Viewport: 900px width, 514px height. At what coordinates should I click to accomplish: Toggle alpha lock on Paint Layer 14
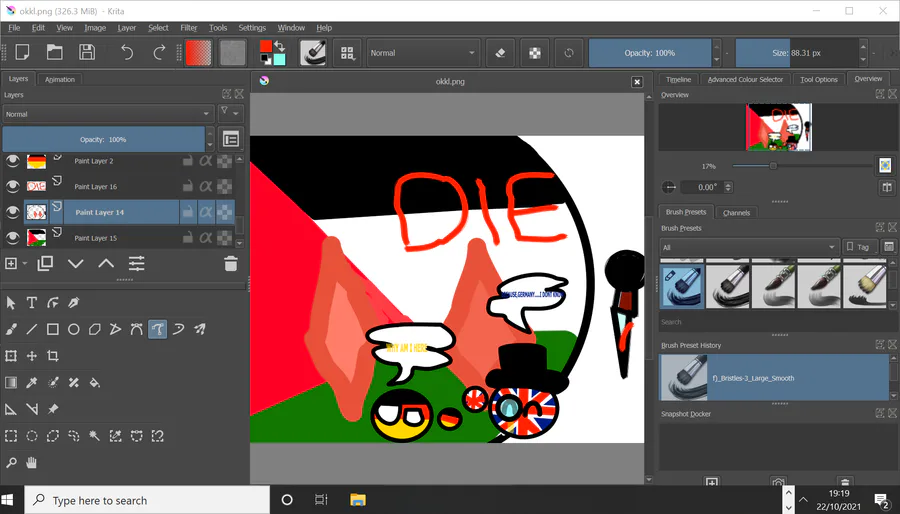(205, 212)
